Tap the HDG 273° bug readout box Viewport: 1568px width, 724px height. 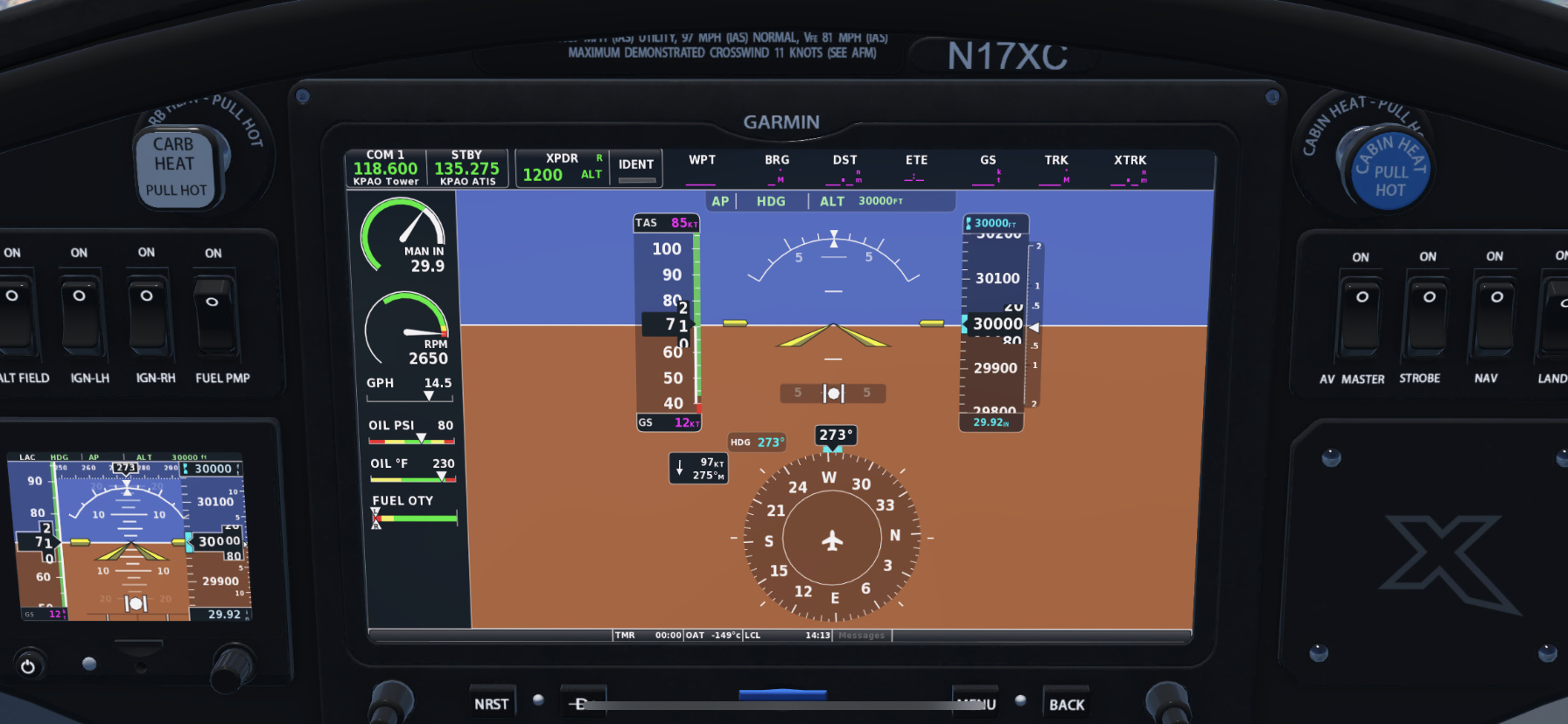[758, 442]
